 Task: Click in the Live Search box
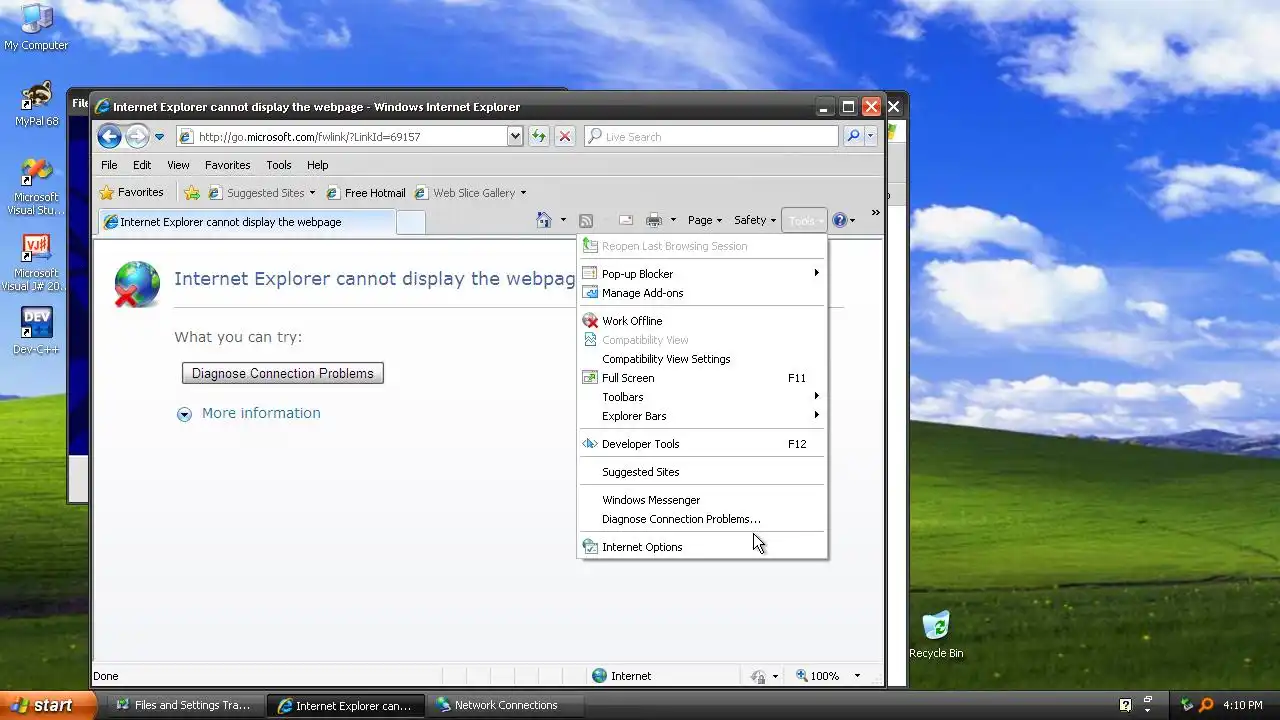(711, 136)
